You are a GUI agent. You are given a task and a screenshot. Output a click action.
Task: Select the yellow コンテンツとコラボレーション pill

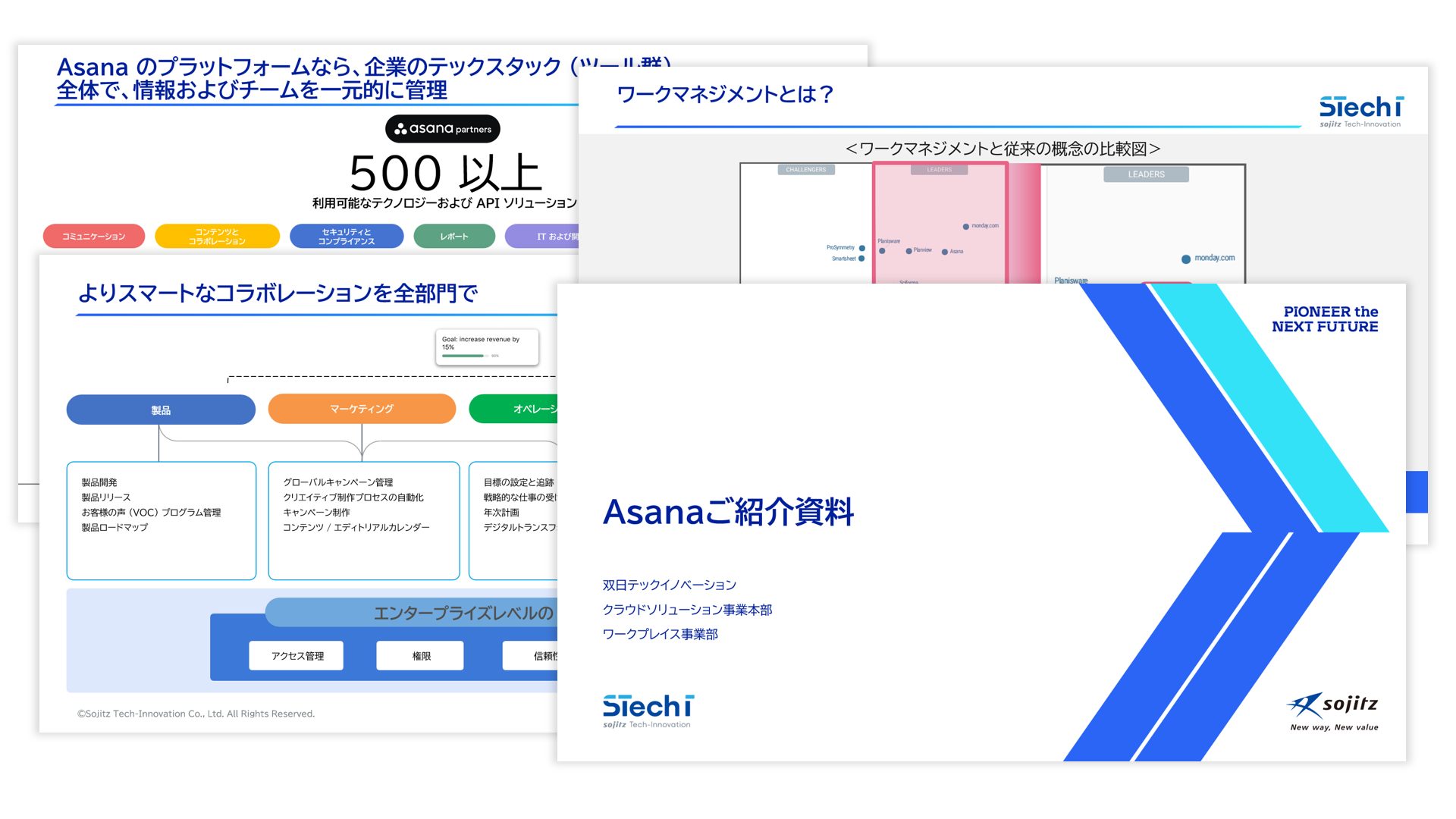coord(217,237)
